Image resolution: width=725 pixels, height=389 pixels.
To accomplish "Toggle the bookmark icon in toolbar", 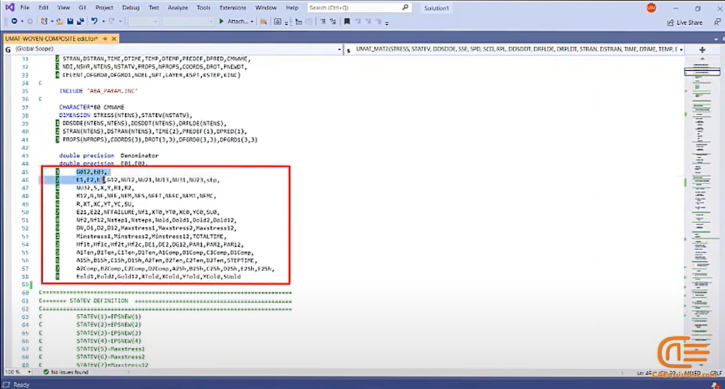I will coord(347,21).
